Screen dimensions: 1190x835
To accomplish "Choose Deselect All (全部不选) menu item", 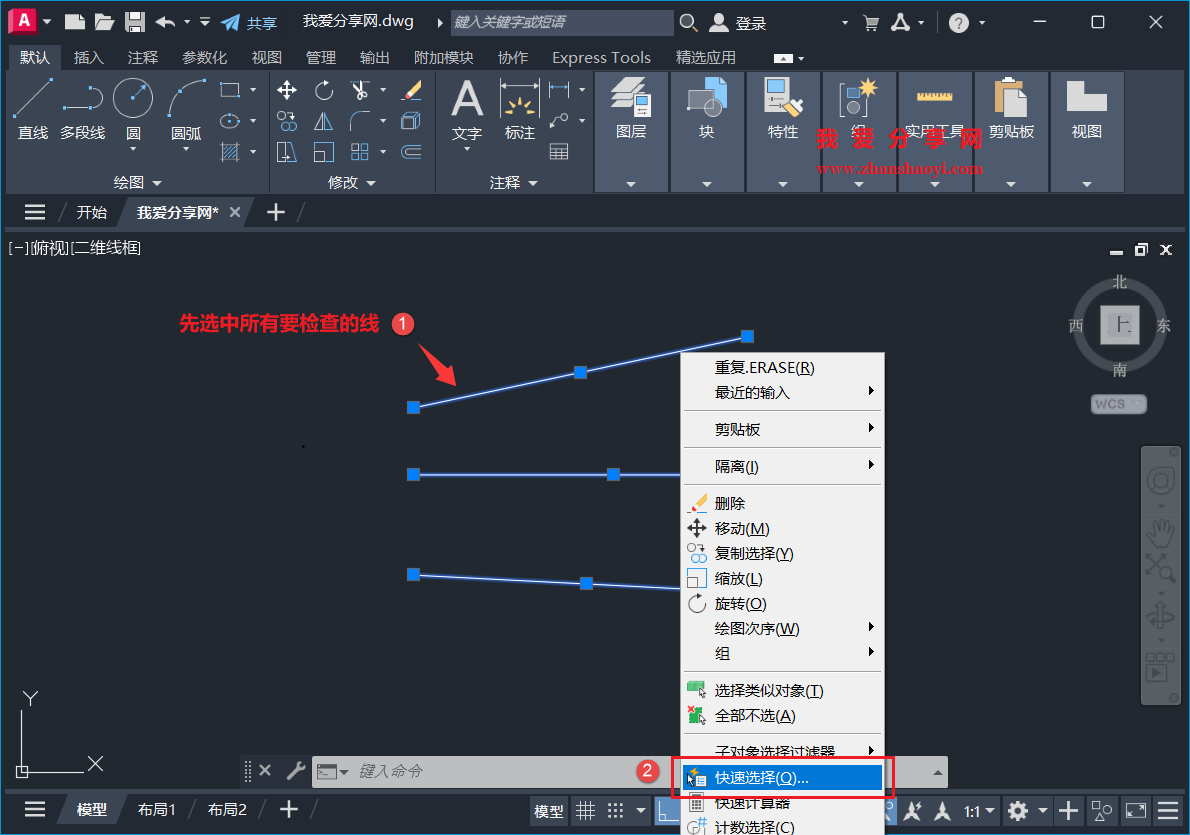I will click(782, 716).
